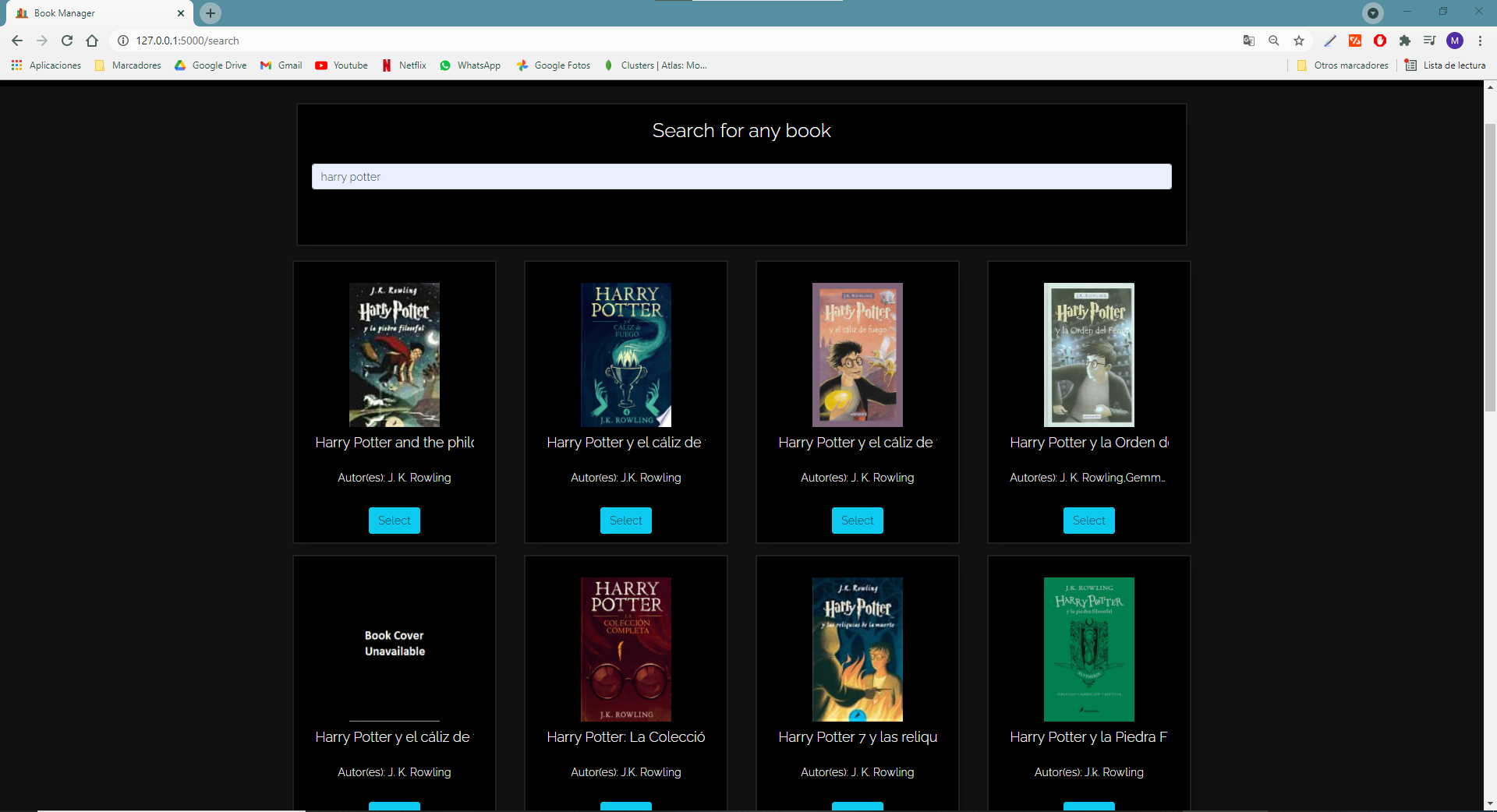The height and width of the screenshot is (812, 1497).
Task: Open the Youtube bookmark
Action: pos(342,65)
